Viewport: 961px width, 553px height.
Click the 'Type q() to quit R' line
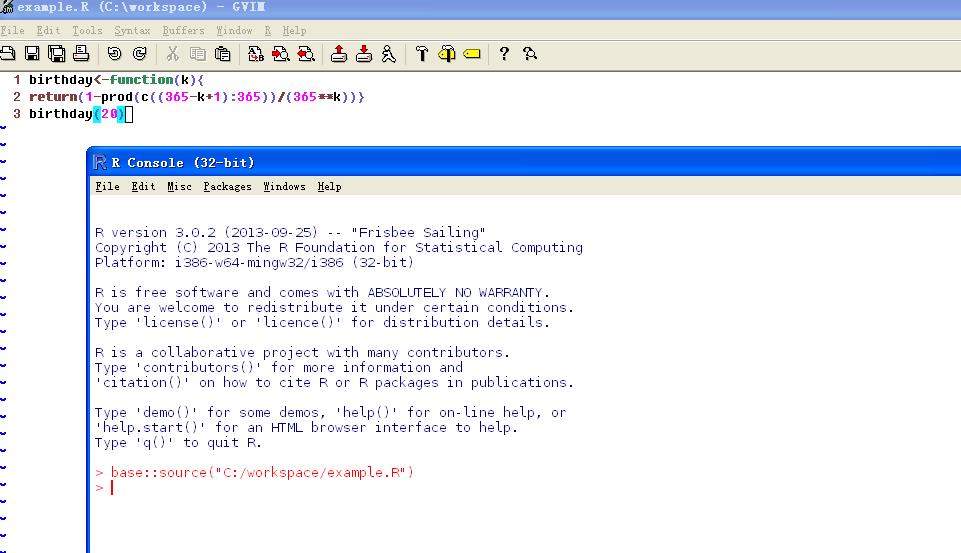click(x=178, y=443)
